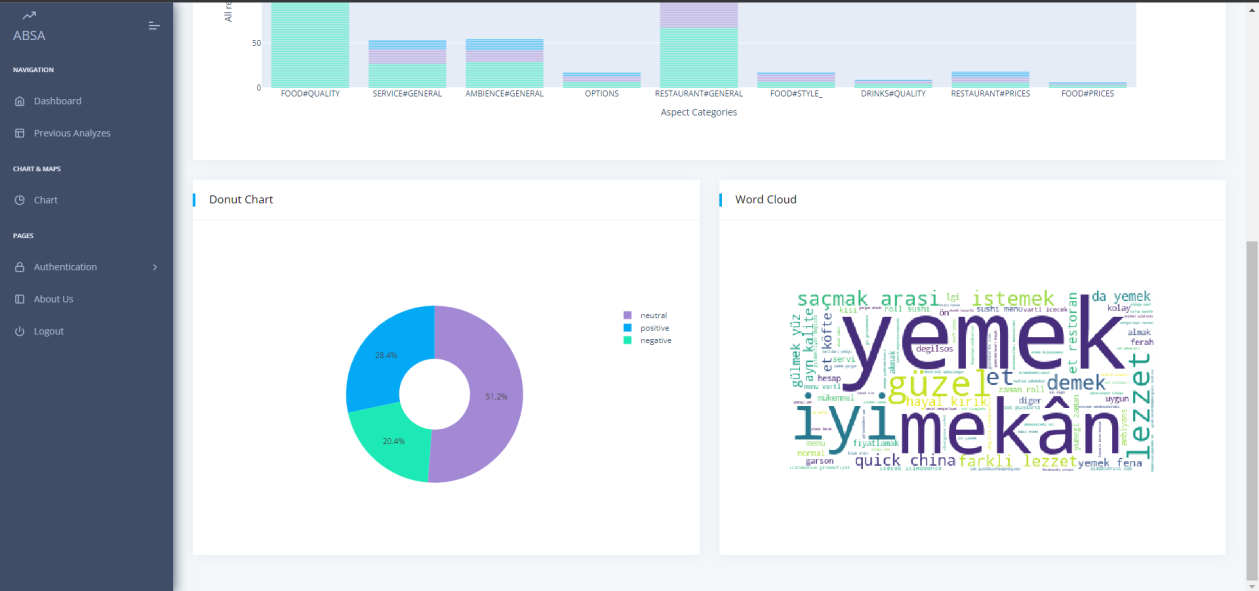Click the lock icon next to Authentication
Viewport: 1259px width, 591px height.
[18, 266]
